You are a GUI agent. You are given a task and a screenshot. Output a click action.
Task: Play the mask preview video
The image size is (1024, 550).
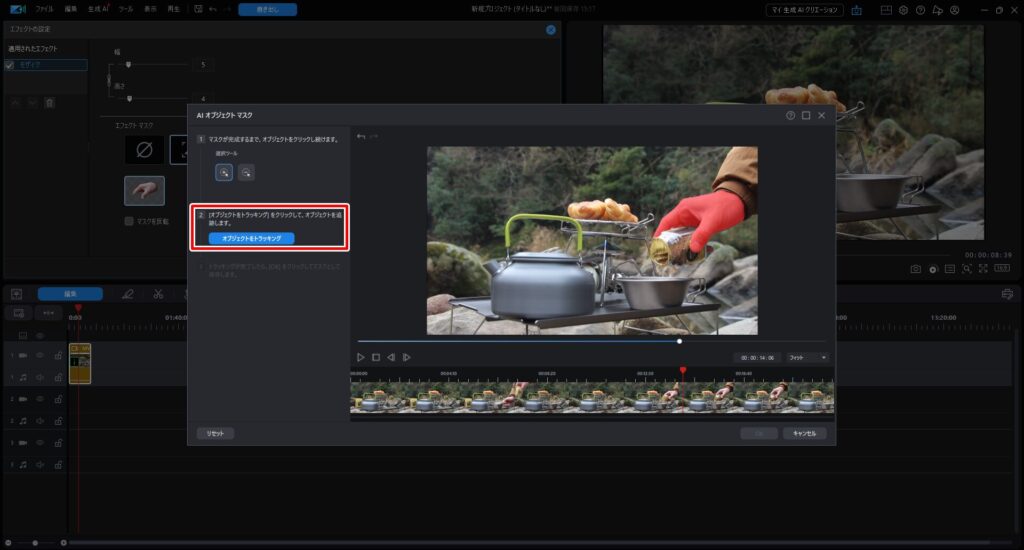click(361, 357)
